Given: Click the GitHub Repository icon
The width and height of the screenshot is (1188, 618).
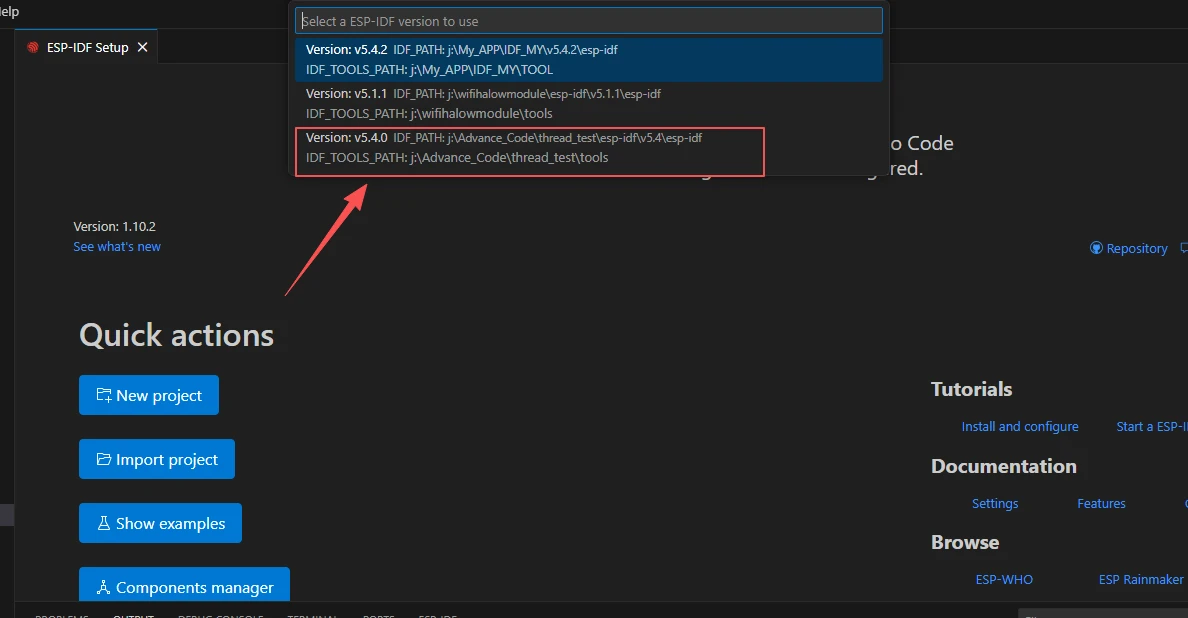Looking at the screenshot, I should click(1096, 248).
